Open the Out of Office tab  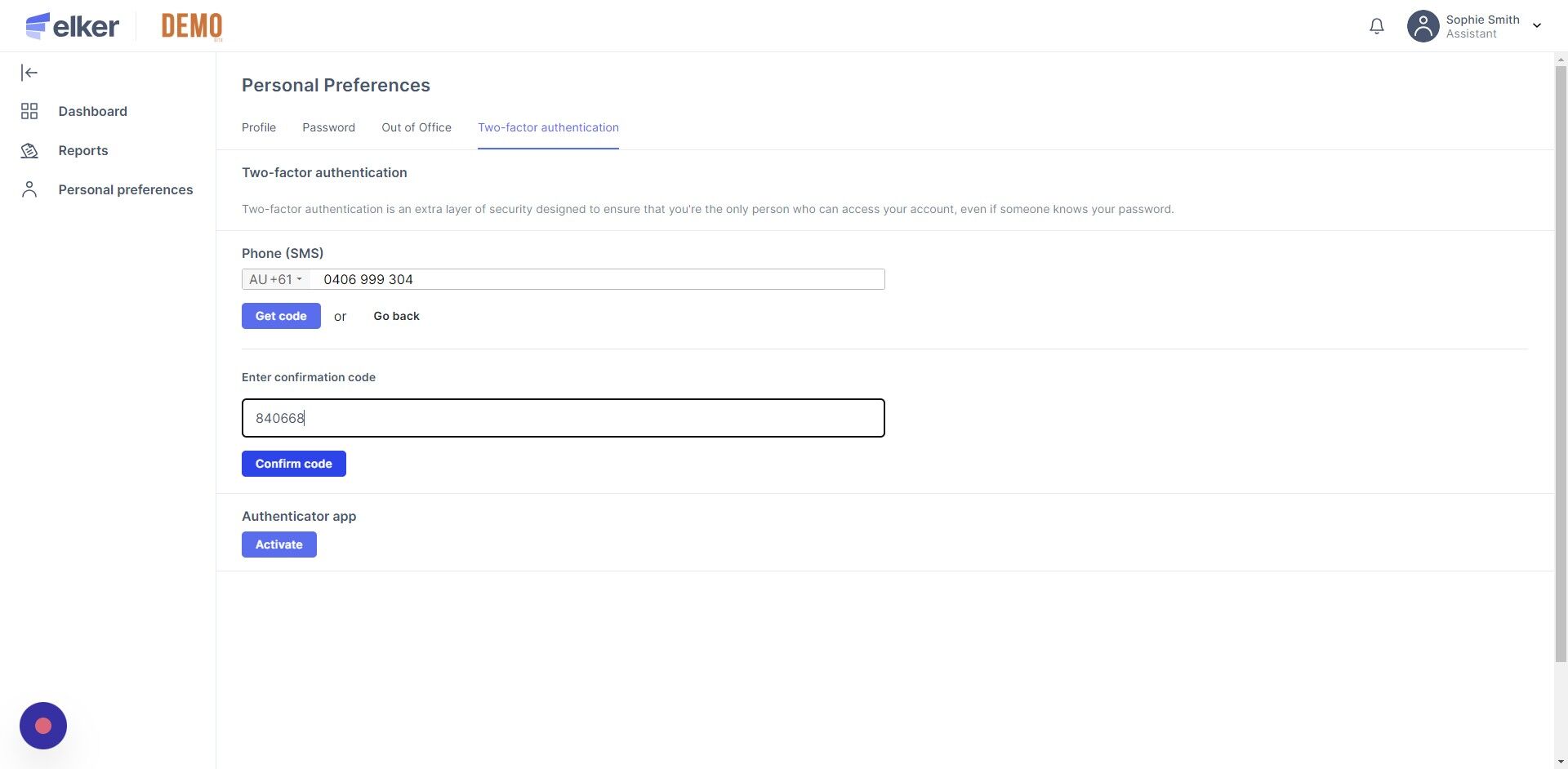click(x=416, y=127)
